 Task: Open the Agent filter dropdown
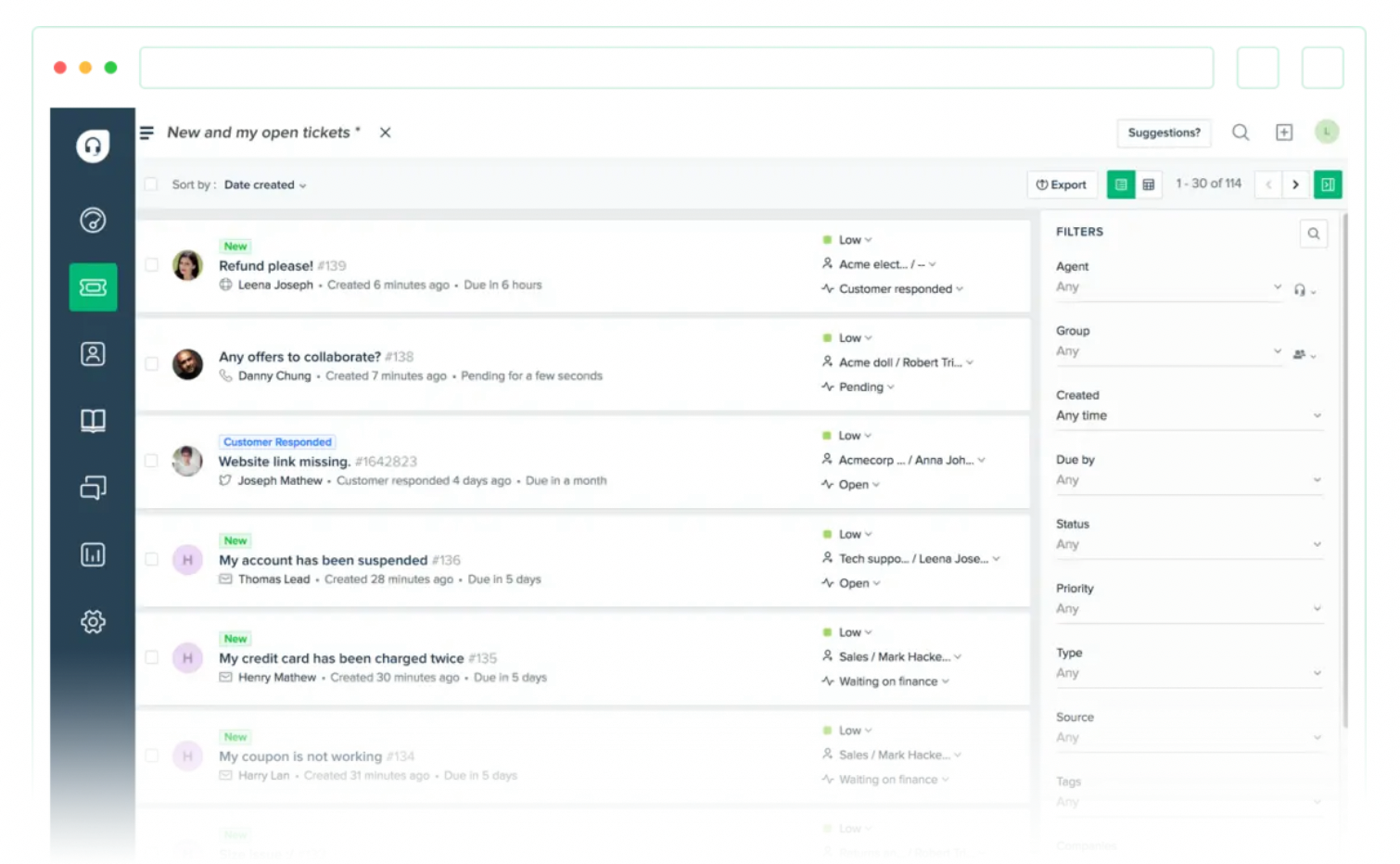[1169, 287]
